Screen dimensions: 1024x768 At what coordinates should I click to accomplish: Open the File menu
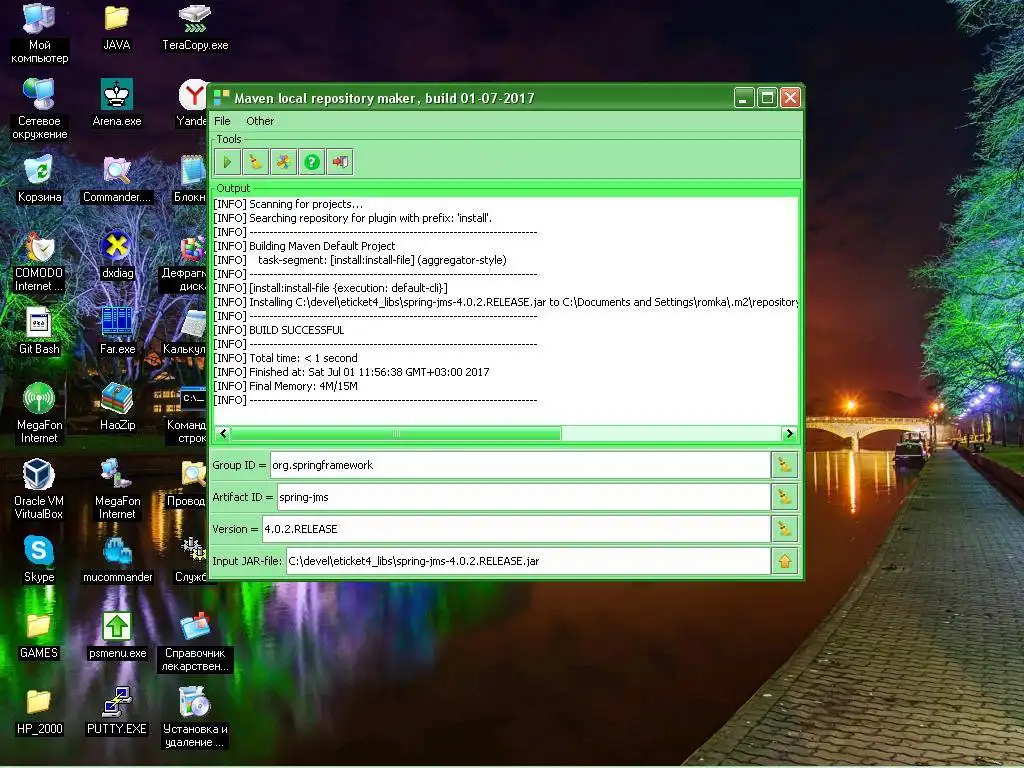coord(222,121)
